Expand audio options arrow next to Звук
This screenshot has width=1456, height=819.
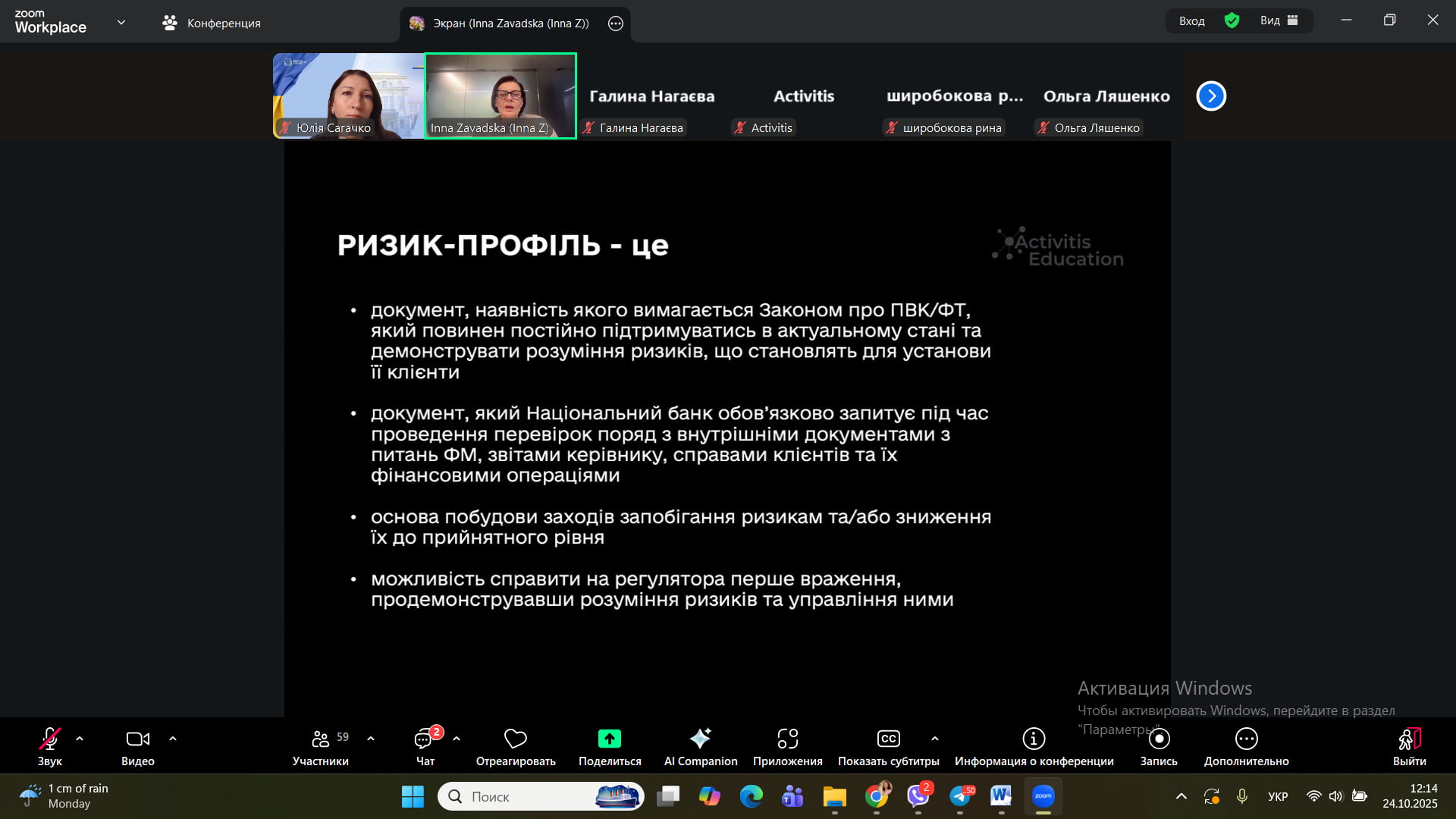pos(80,739)
